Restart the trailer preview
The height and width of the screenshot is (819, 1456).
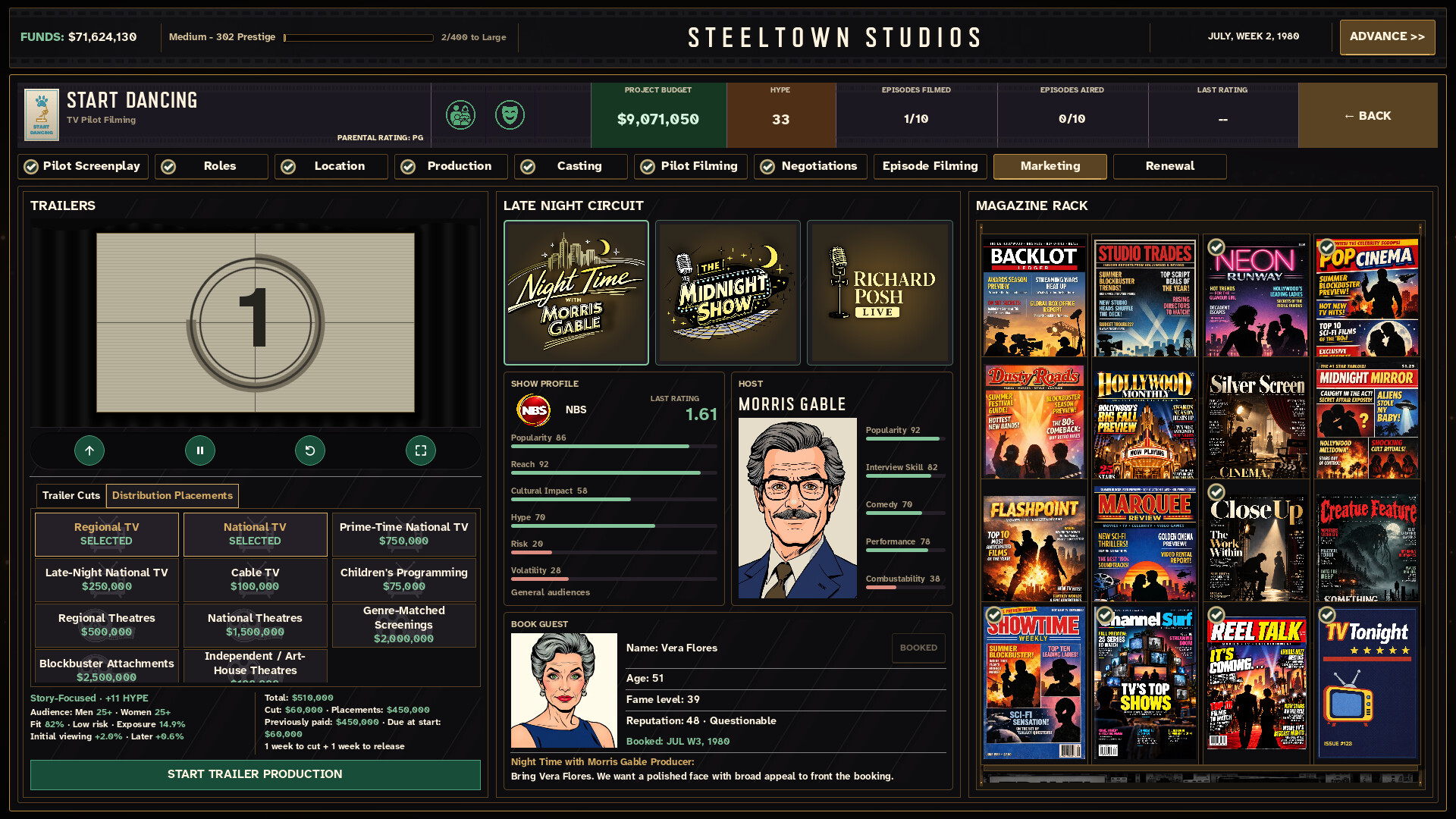tap(310, 450)
